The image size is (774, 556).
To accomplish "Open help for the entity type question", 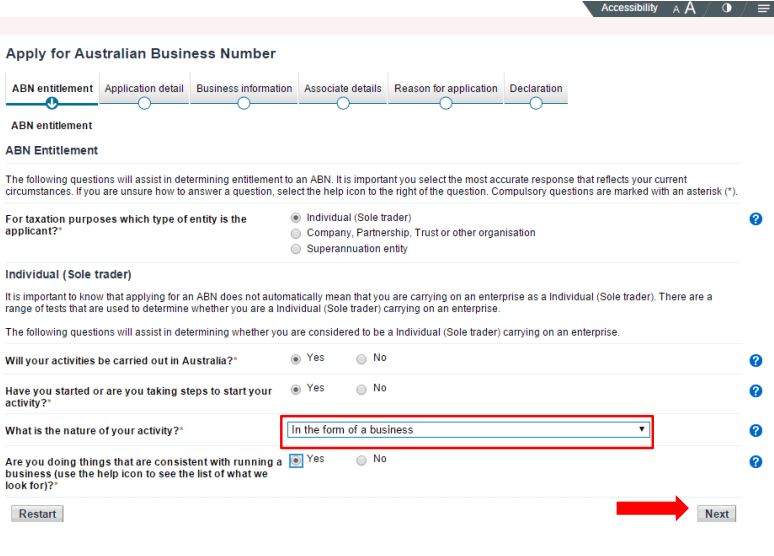I will (756, 219).
